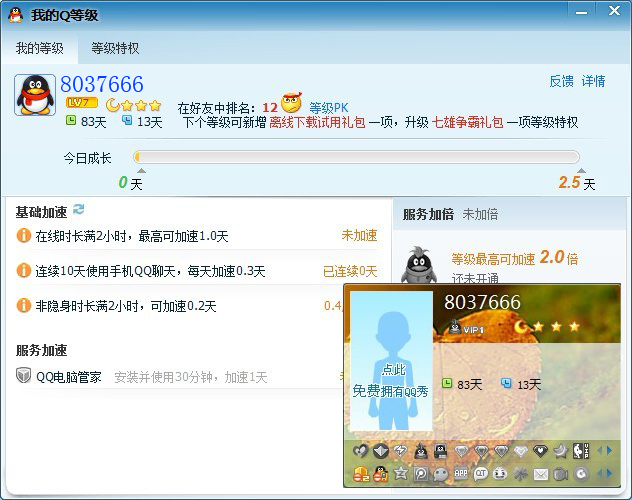The image size is (632, 500).
Task: Open the QQ电脑管家 service item
Action: tap(69, 377)
